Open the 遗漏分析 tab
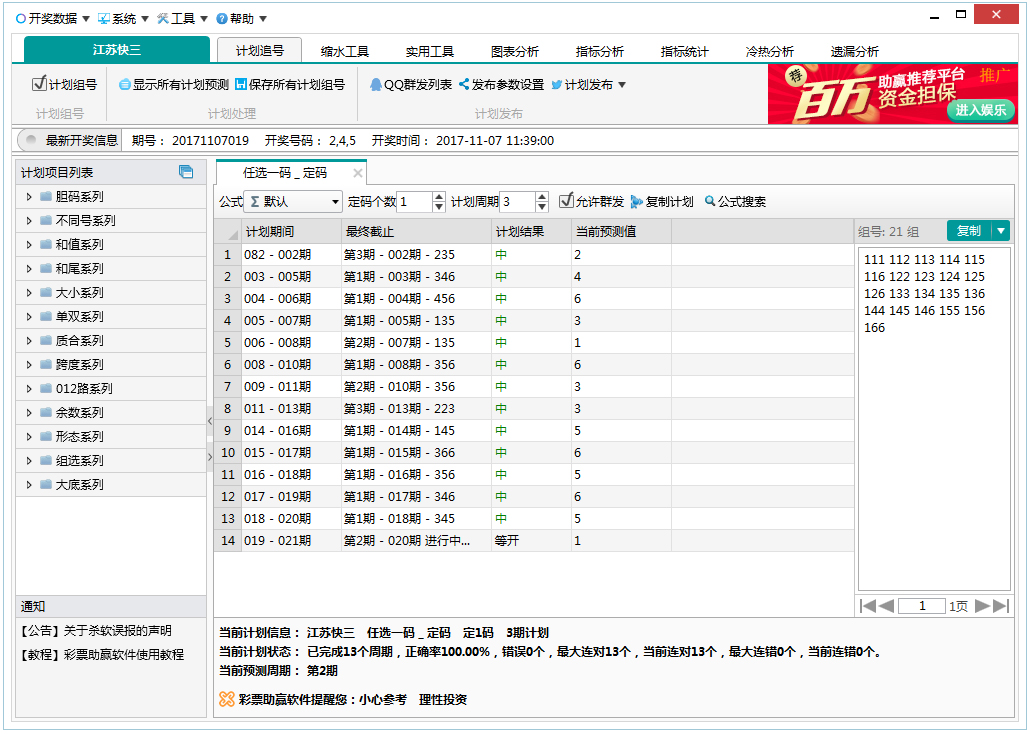The height and width of the screenshot is (734, 1030). 854,51
